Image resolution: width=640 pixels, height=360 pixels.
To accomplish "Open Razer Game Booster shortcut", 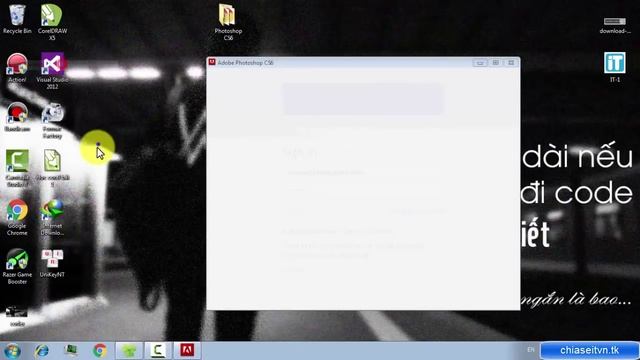I will tap(17, 266).
